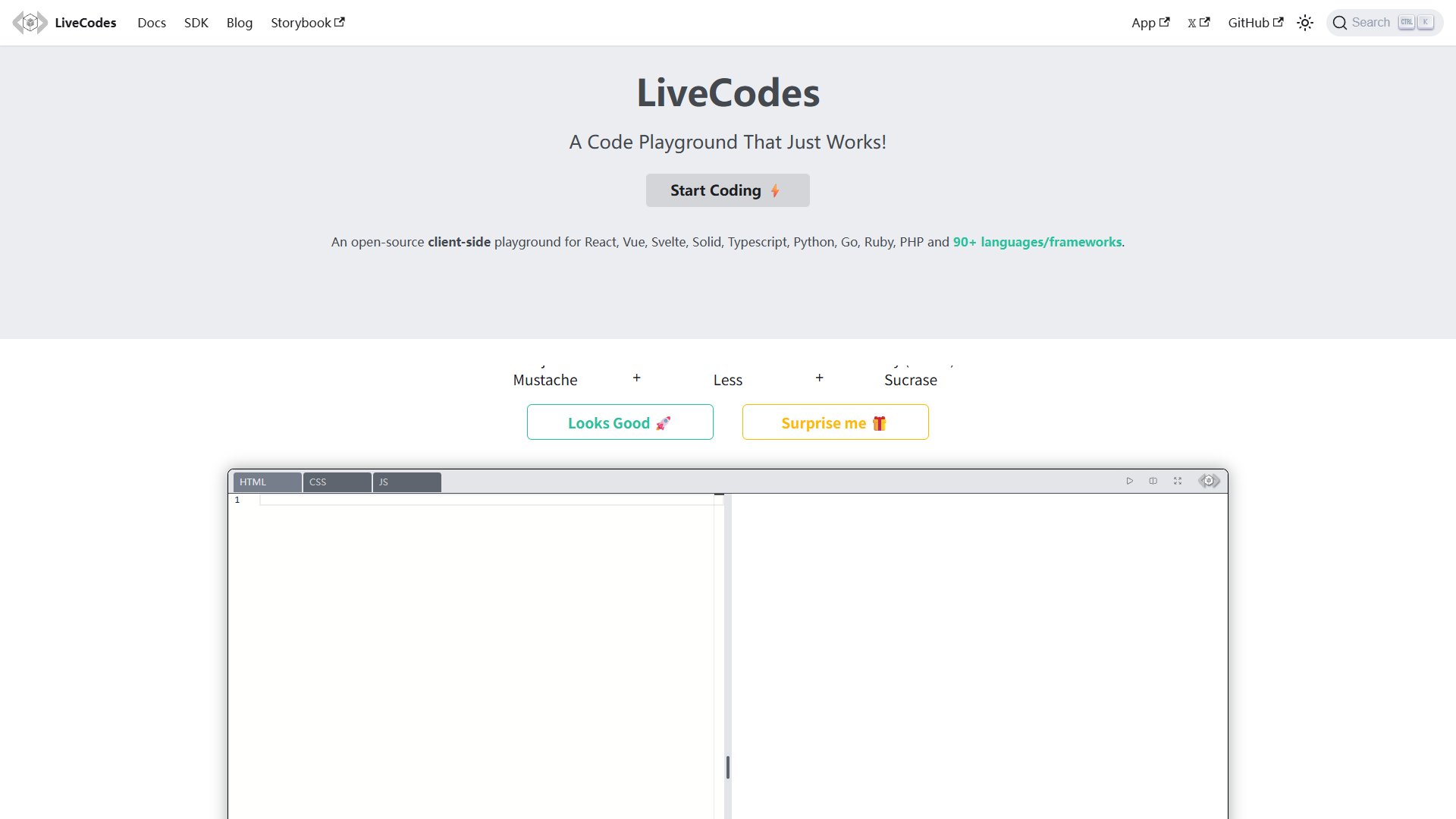Click the fullscreen icon in the playground
Image resolution: width=1456 pixels, height=819 pixels.
[1178, 481]
